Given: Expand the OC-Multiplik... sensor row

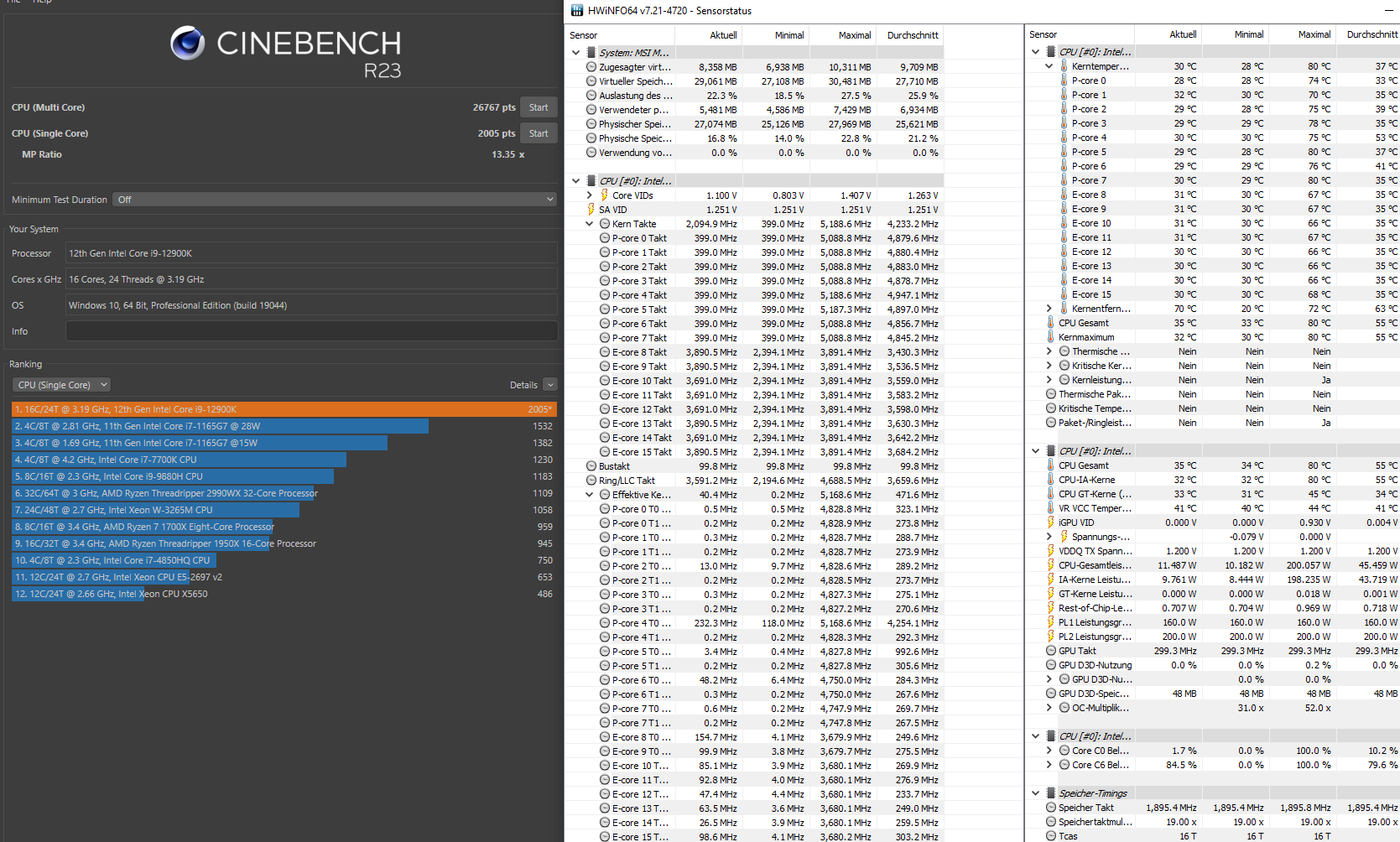Looking at the screenshot, I should click(x=1049, y=708).
